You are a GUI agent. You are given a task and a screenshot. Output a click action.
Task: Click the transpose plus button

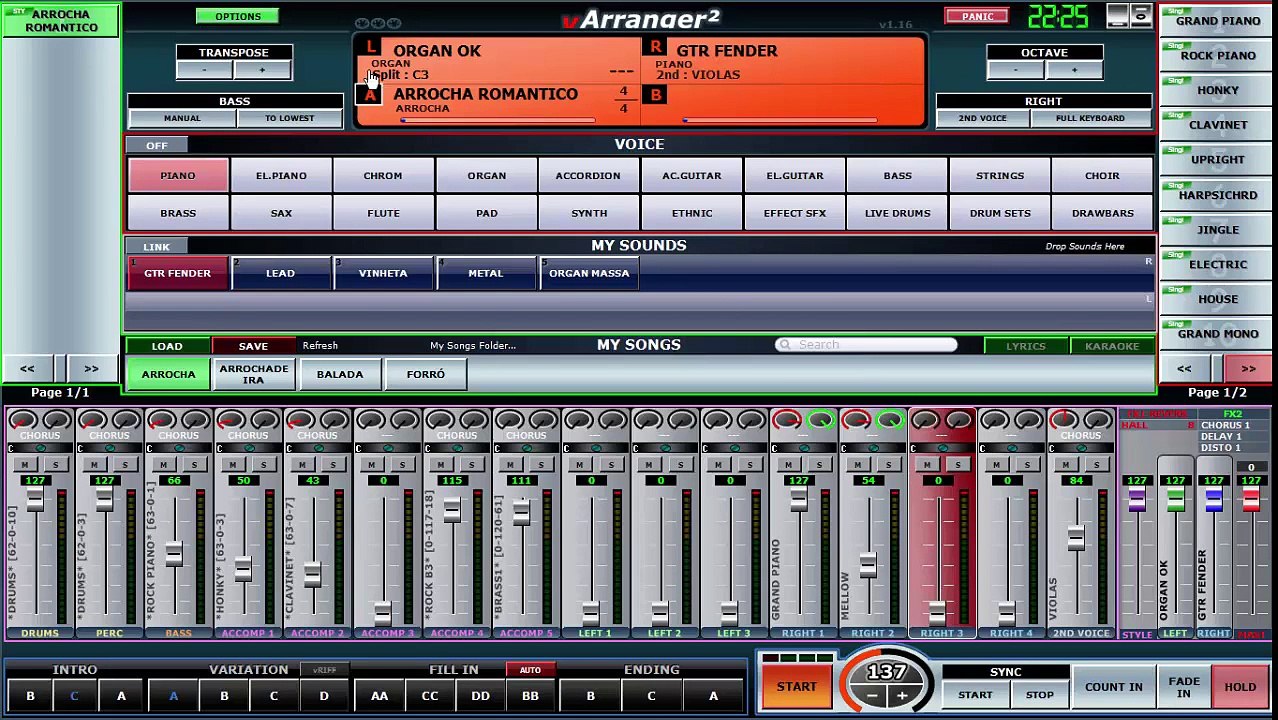pyautogui.click(x=262, y=70)
